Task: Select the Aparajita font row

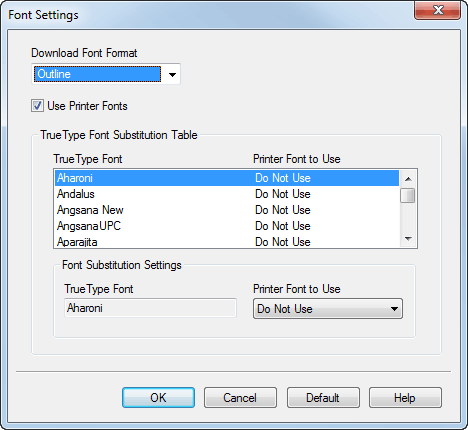Action: (x=227, y=241)
